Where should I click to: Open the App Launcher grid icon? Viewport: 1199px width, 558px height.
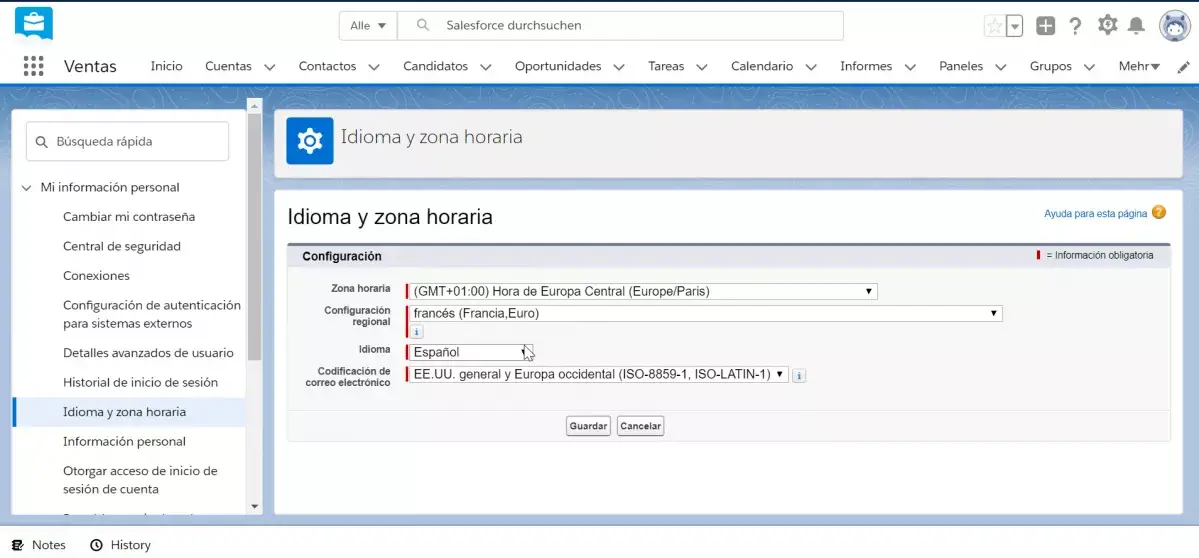[34, 67]
